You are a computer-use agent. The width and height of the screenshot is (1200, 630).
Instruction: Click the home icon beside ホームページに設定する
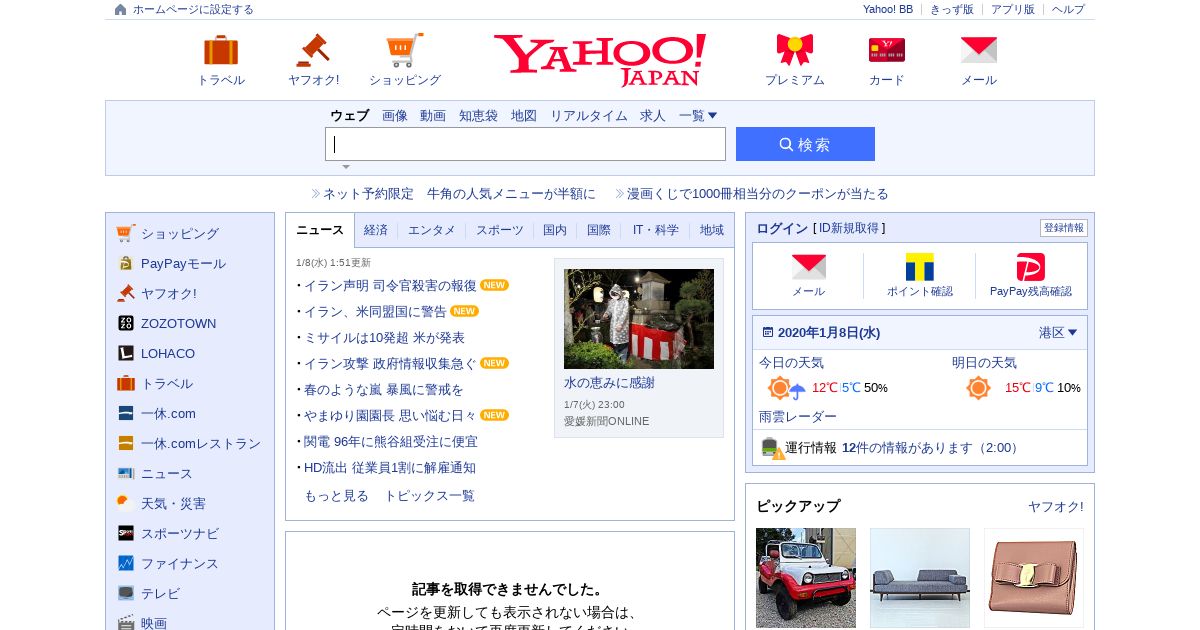click(121, 9)
